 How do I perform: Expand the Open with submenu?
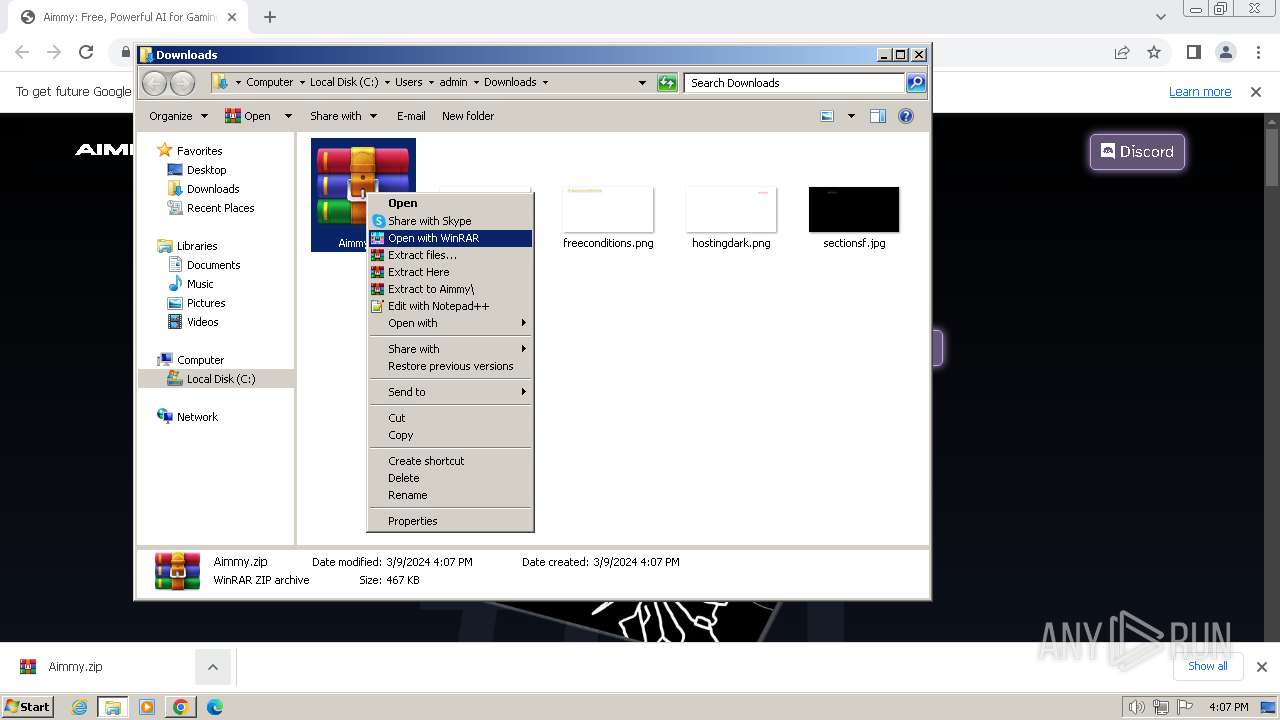450,323
